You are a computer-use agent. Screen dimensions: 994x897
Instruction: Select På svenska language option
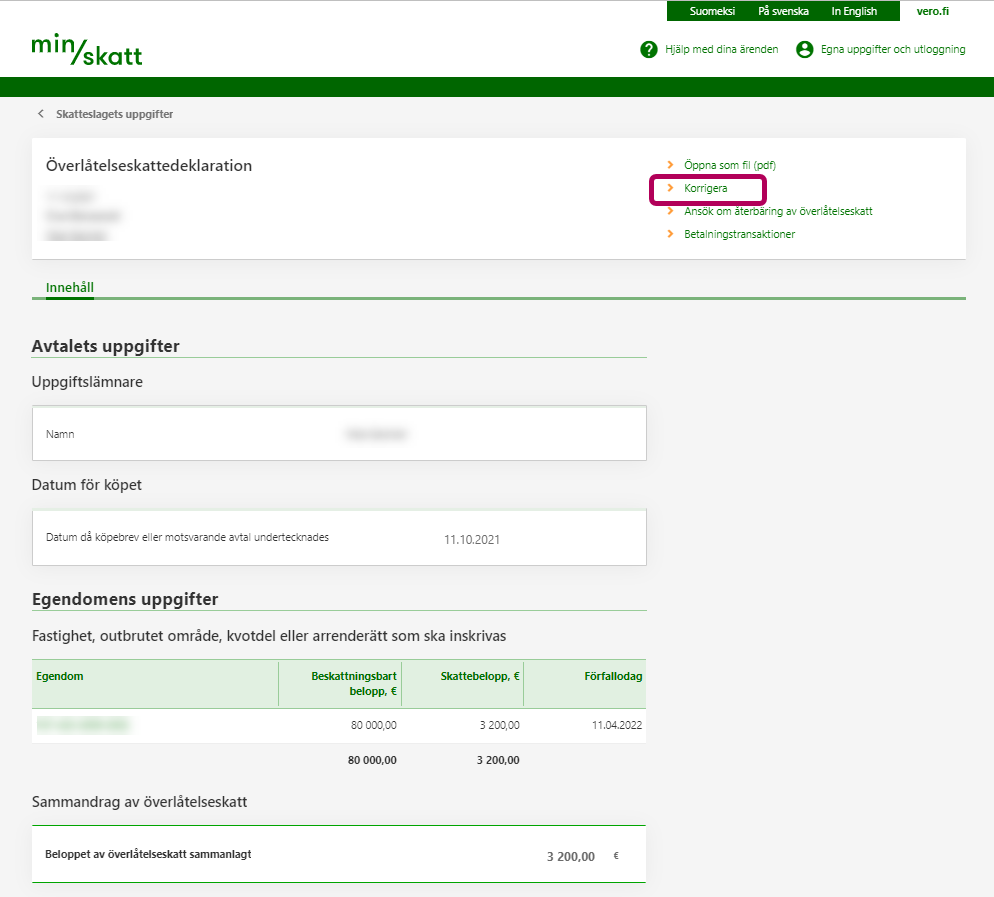783,11
